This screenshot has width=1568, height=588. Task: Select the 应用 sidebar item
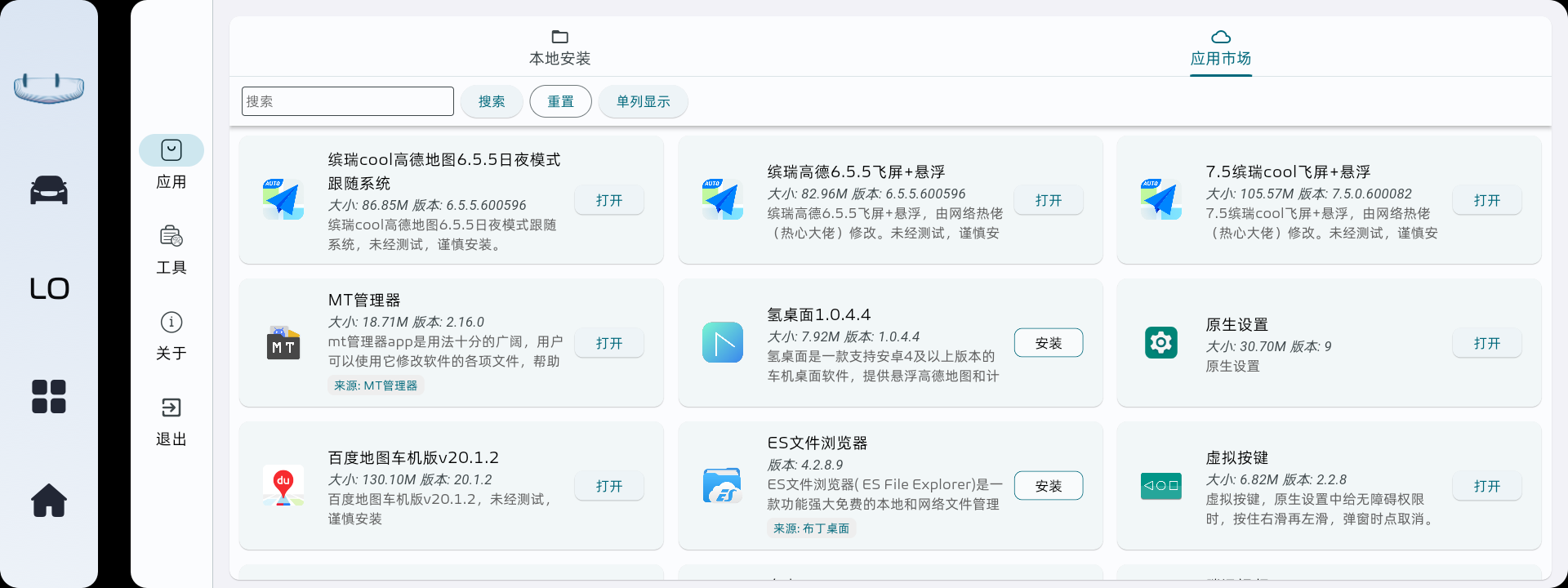coord(171,163)
